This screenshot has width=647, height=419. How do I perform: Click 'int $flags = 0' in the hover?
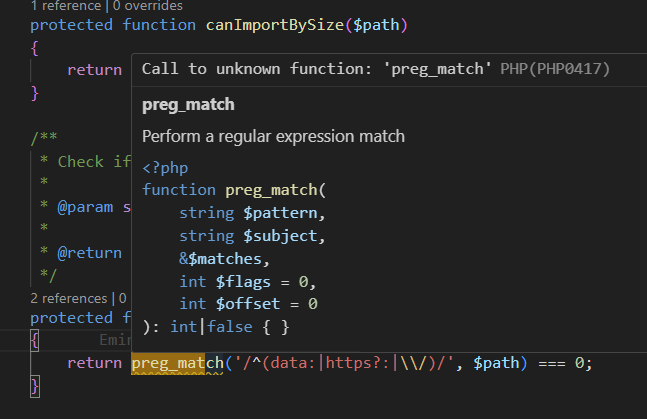(x=247, y=281)
